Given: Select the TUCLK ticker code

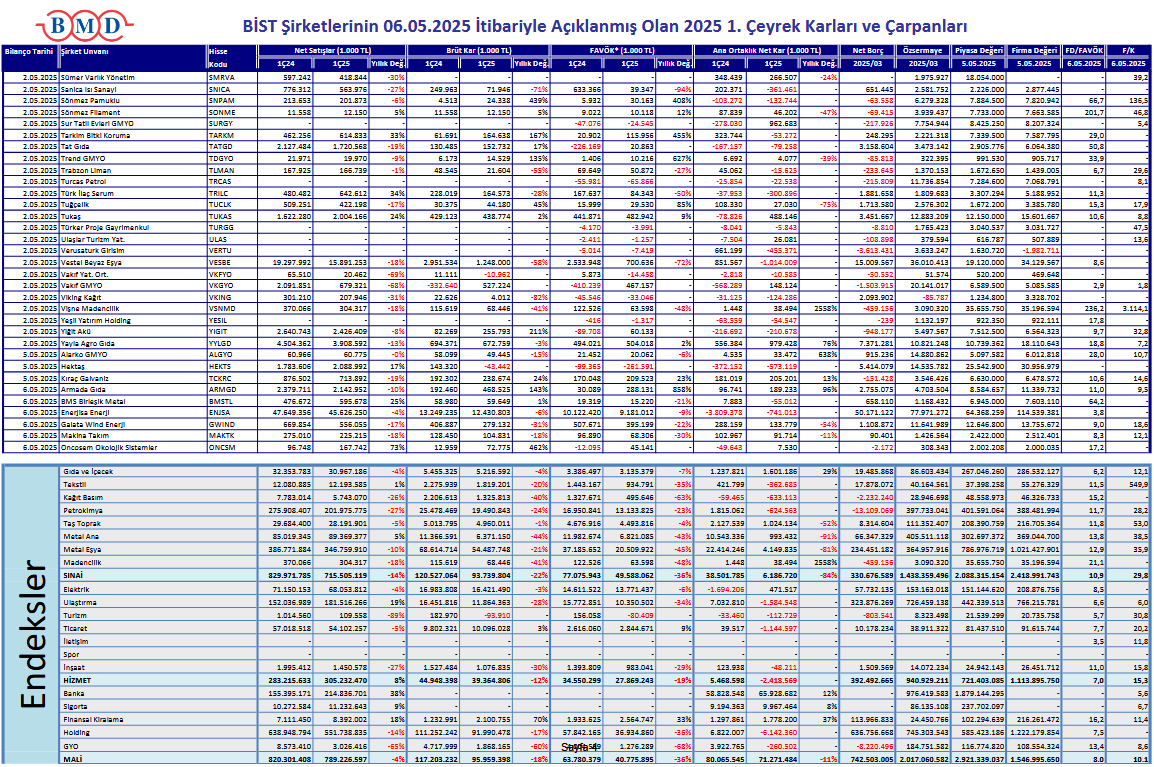Looking at the screenshot, I should tap(220, 205).
